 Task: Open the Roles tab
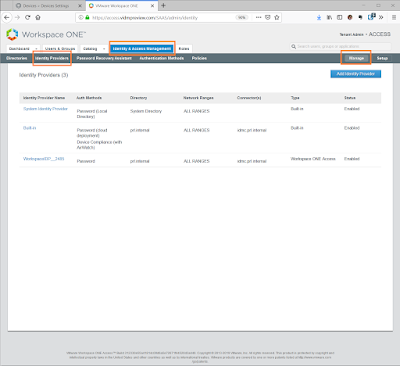[184, 49]
